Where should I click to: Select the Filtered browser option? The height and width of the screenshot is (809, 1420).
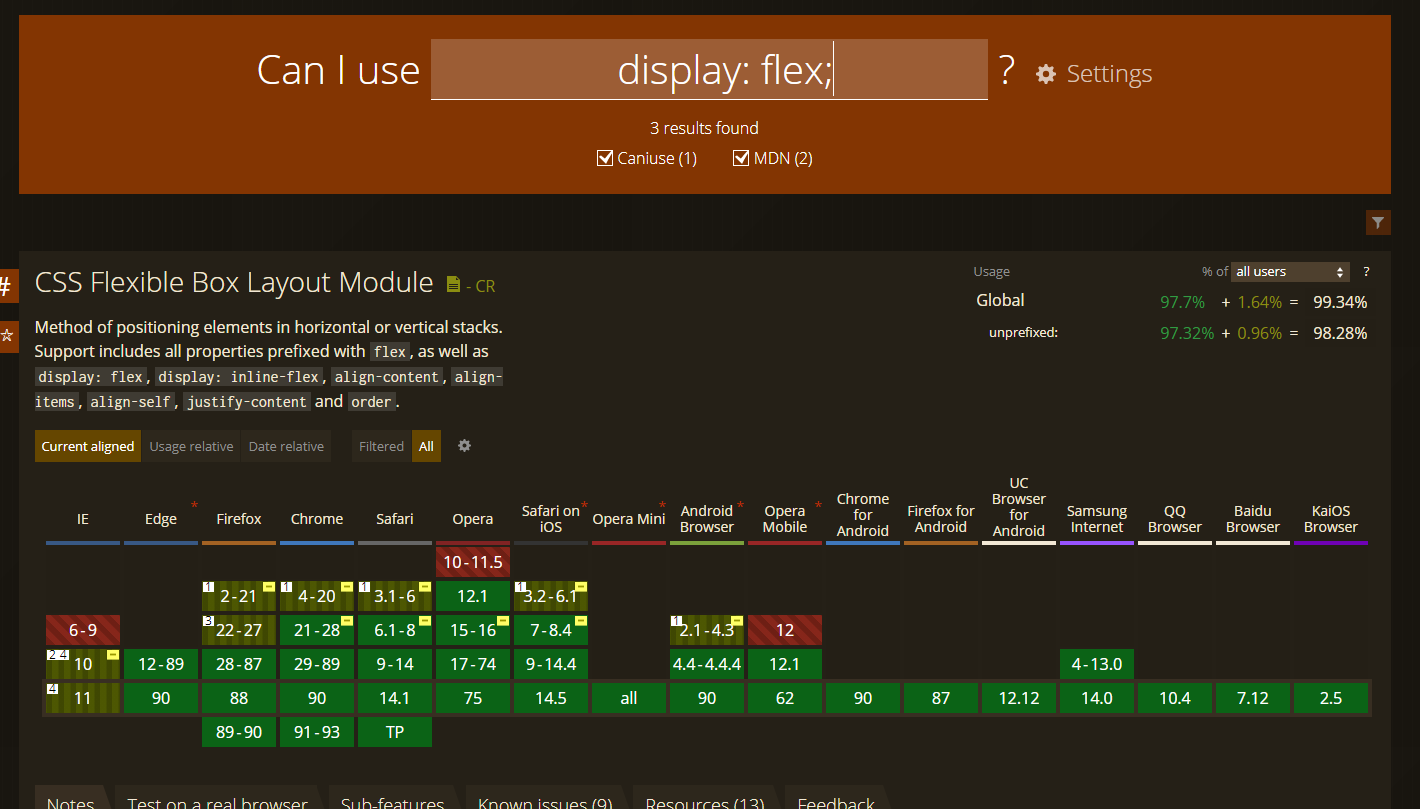381,446
